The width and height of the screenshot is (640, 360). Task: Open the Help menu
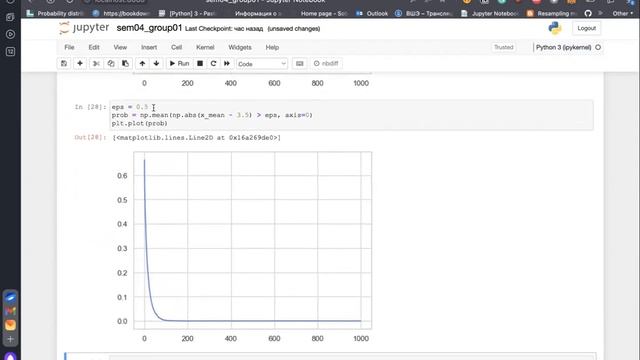coord(272,47)
